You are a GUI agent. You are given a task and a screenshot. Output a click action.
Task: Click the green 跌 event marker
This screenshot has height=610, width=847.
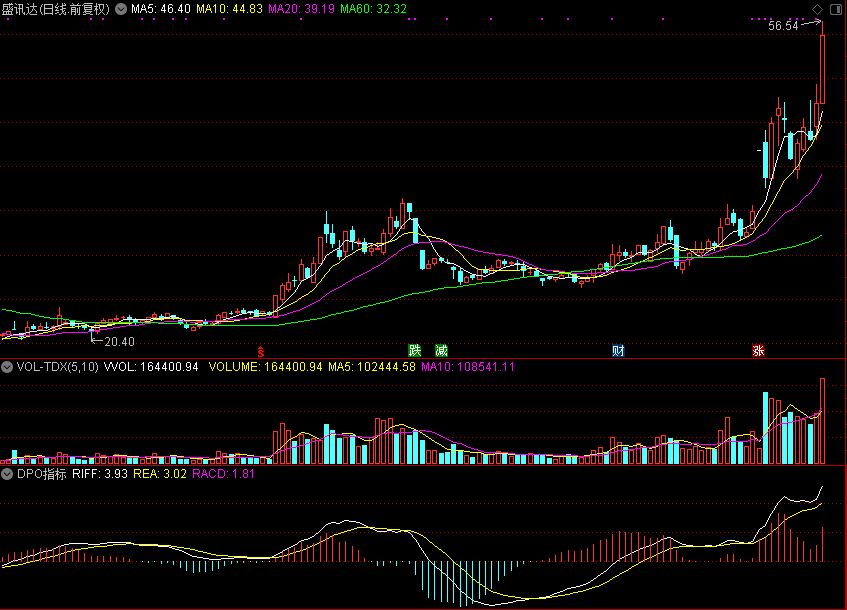[415, 351]
